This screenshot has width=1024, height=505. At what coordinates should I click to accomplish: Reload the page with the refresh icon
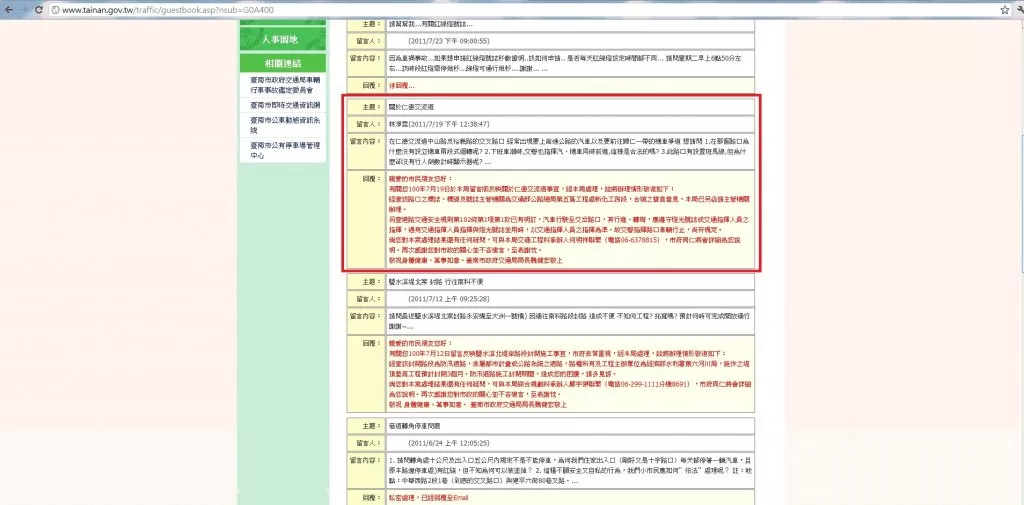[39, 10]
